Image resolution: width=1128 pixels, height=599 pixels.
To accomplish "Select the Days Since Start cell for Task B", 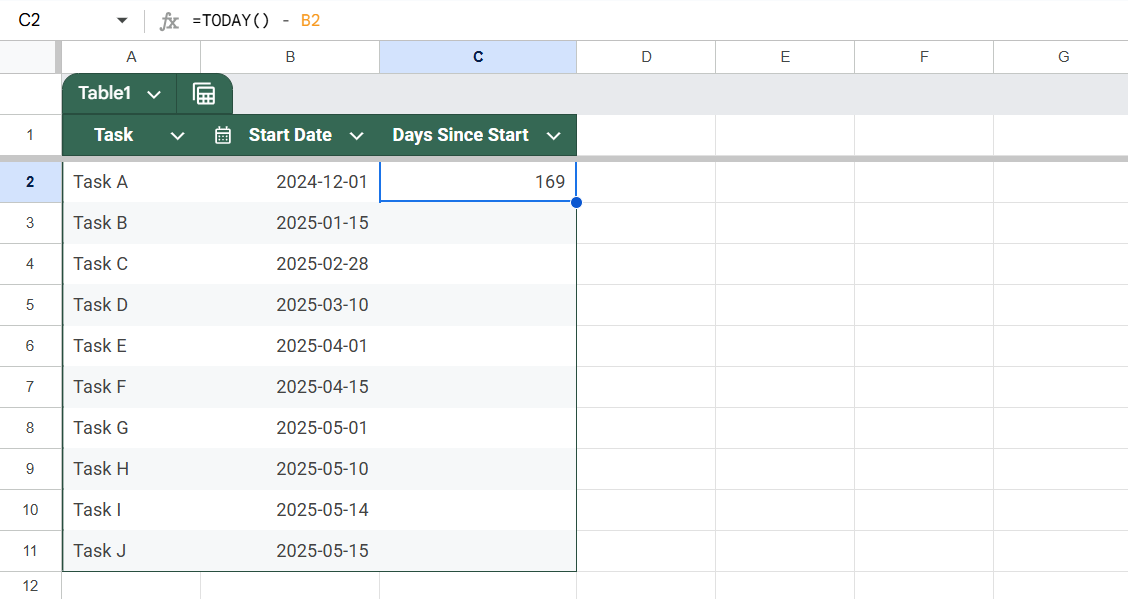I will 478,223.
